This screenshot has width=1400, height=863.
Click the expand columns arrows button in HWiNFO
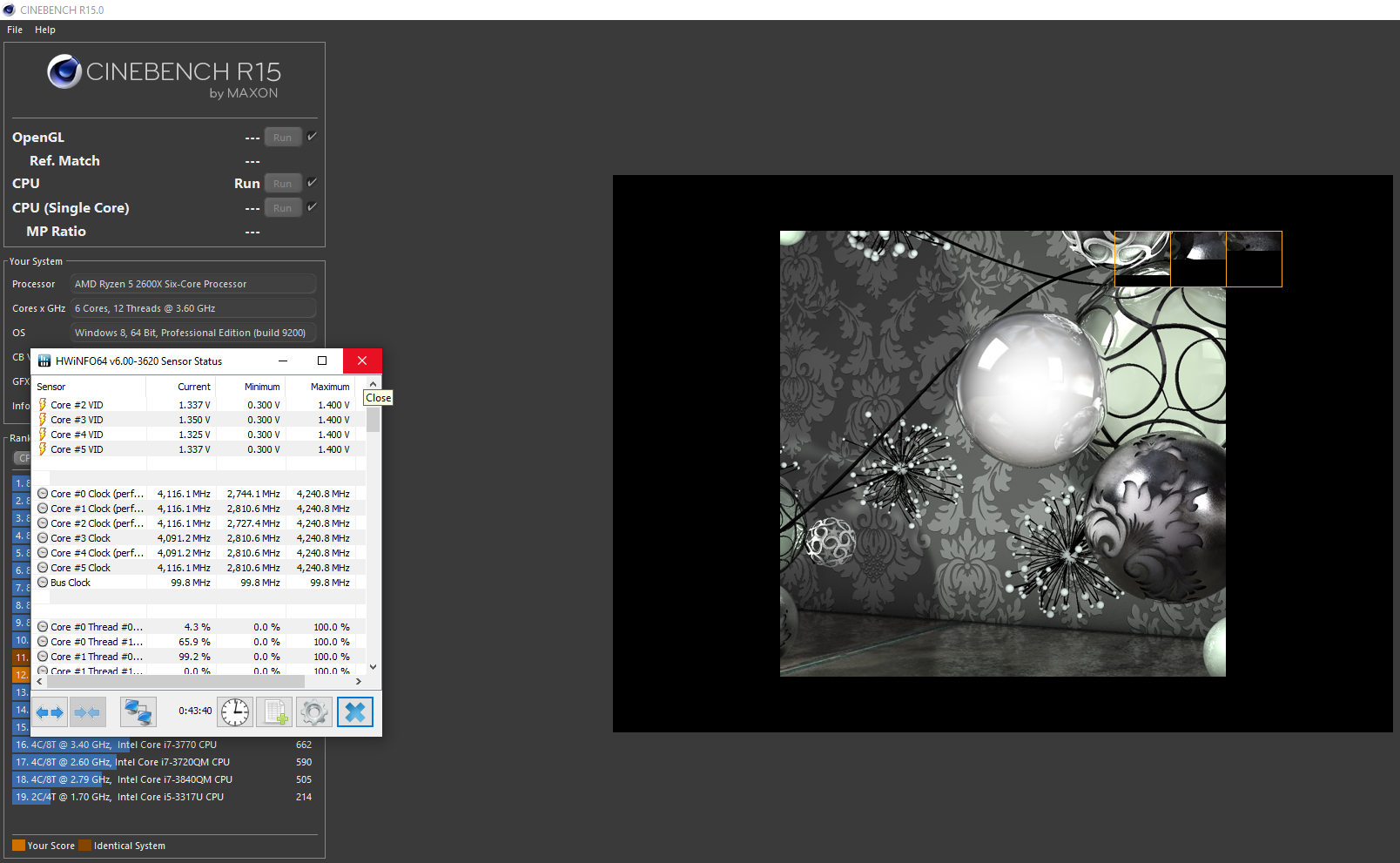[50, 712]
